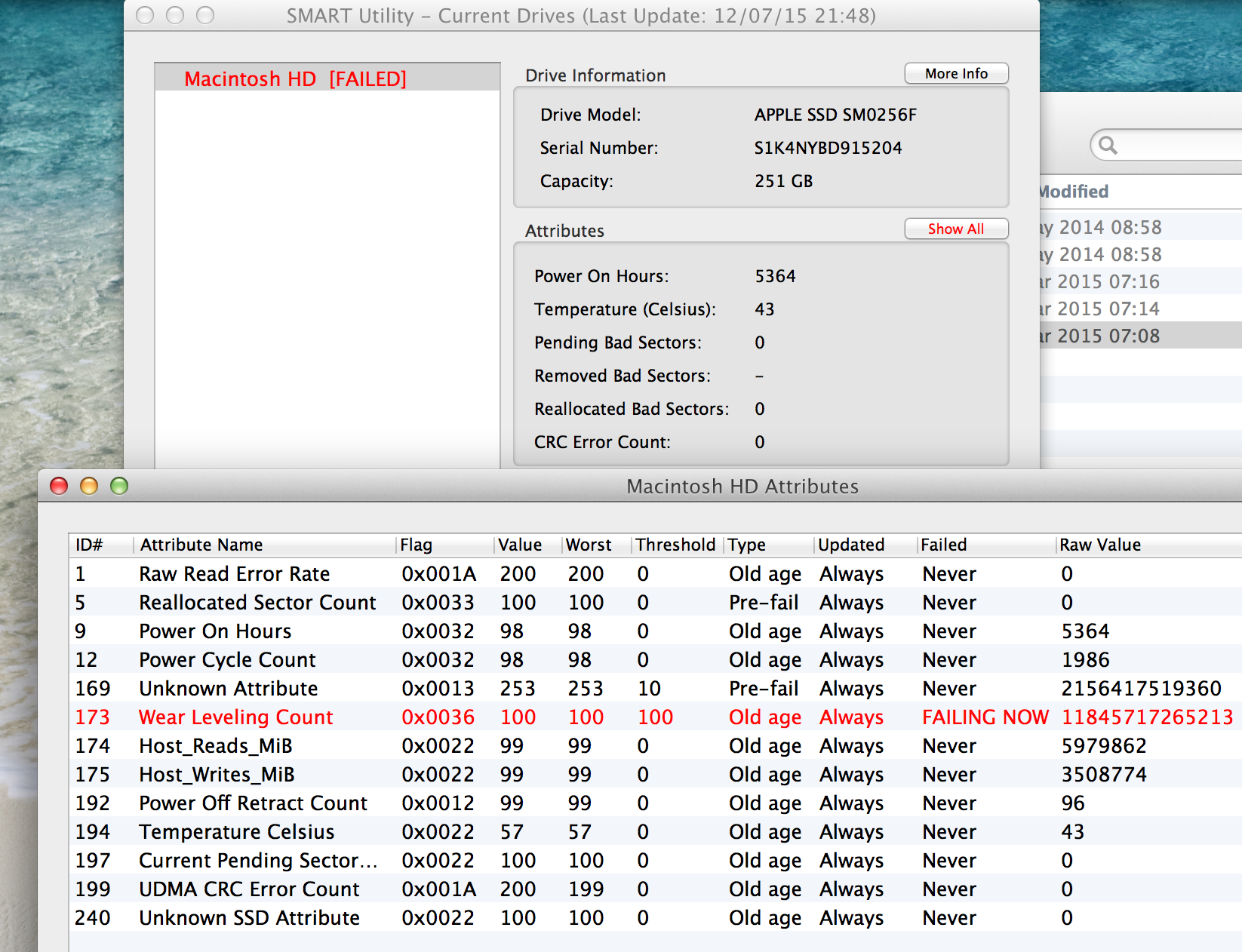Image resolution: width=1242 pixels, height=952 pixels.
Task: Minimize the Macintosh HD Attributes window
Action: (89, 487)
